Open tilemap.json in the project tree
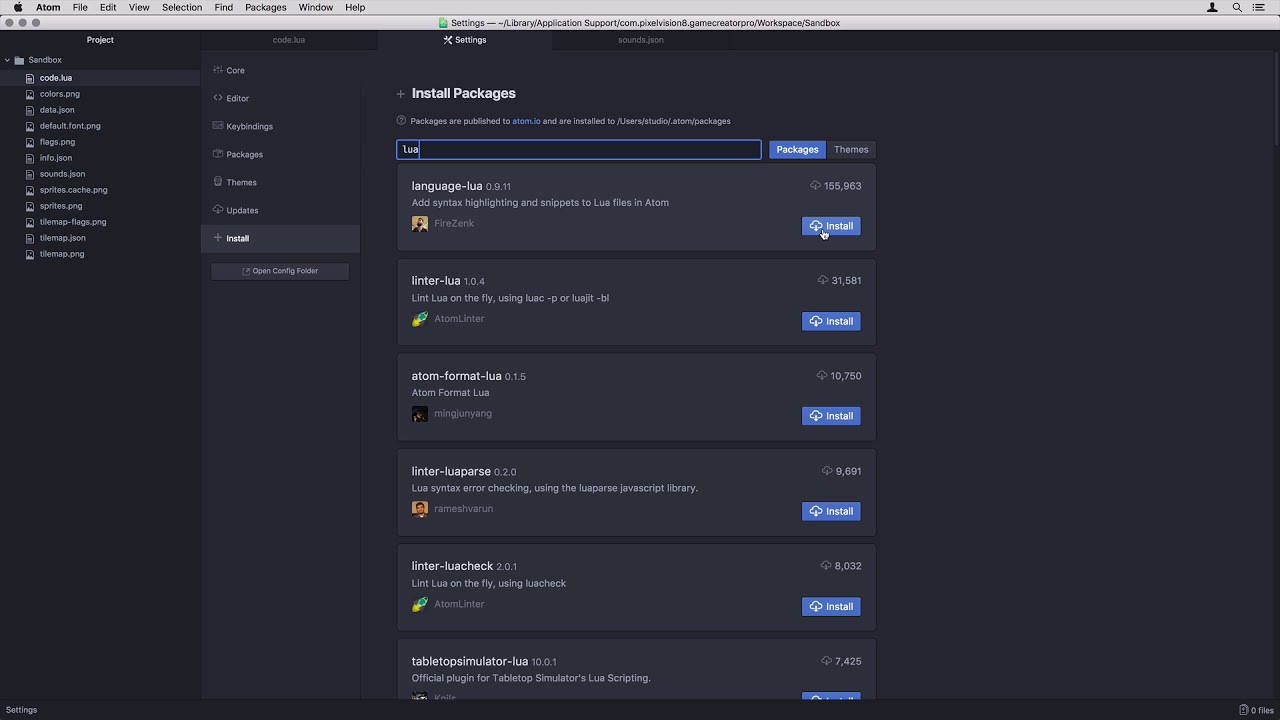The image size is (1280, 720). pos(63,238)
